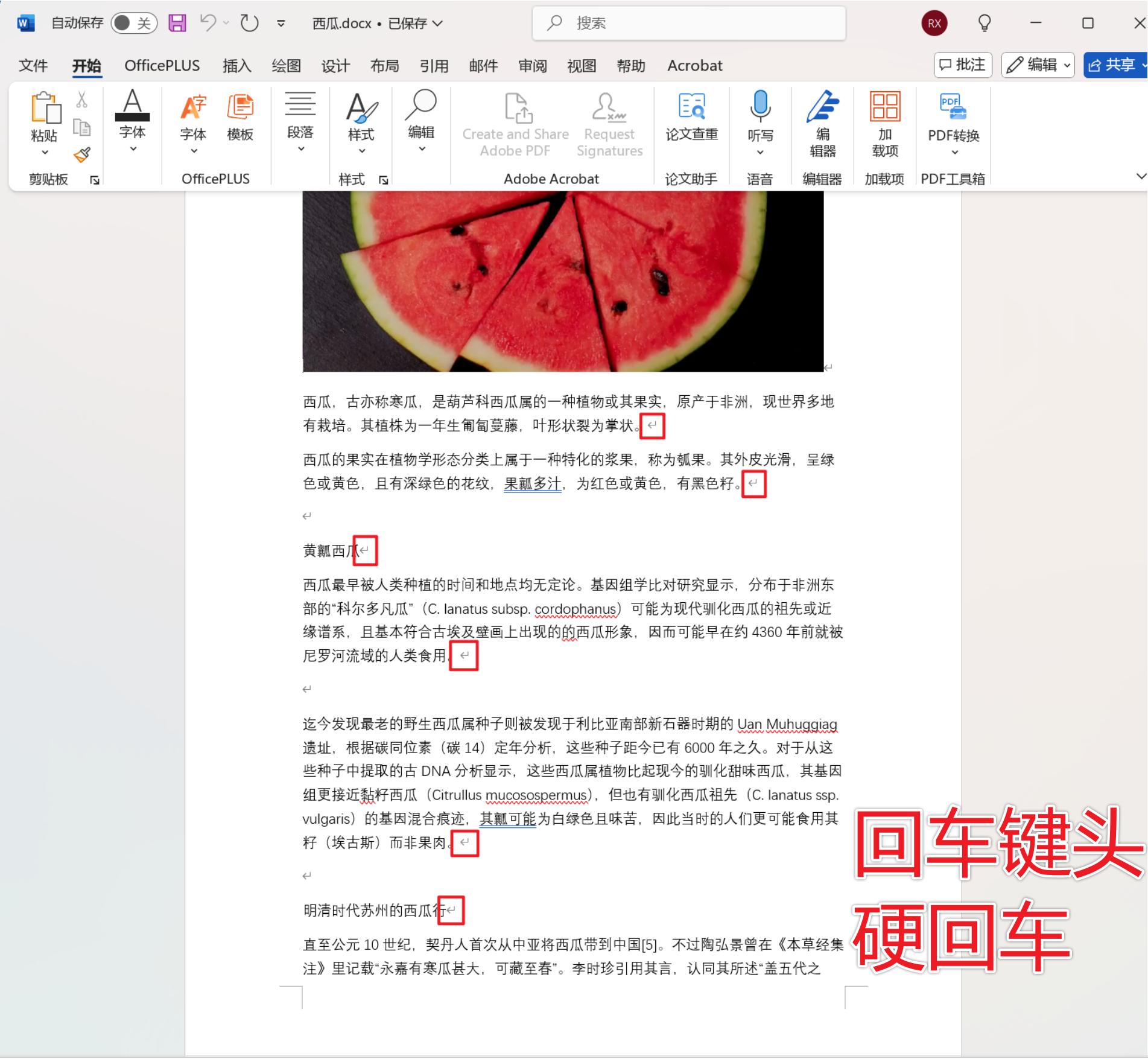
Task: Expand the 粘贴 paste options dropdown
Action: tap(45, 153)
